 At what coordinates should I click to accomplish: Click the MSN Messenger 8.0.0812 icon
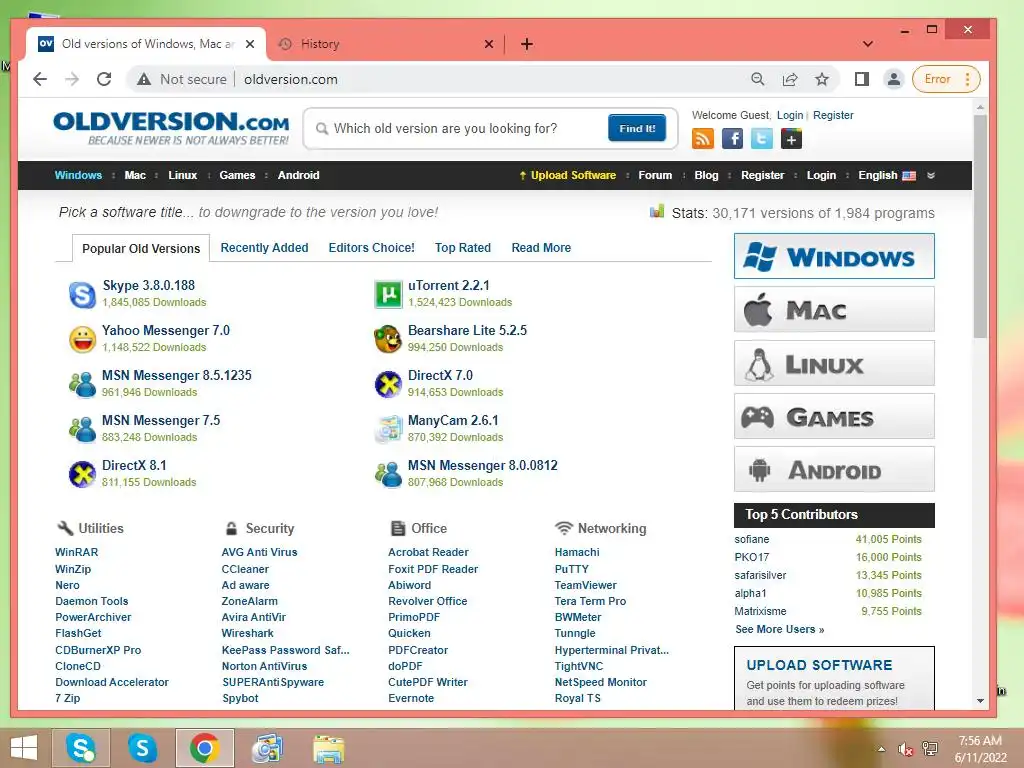[388, 475]
